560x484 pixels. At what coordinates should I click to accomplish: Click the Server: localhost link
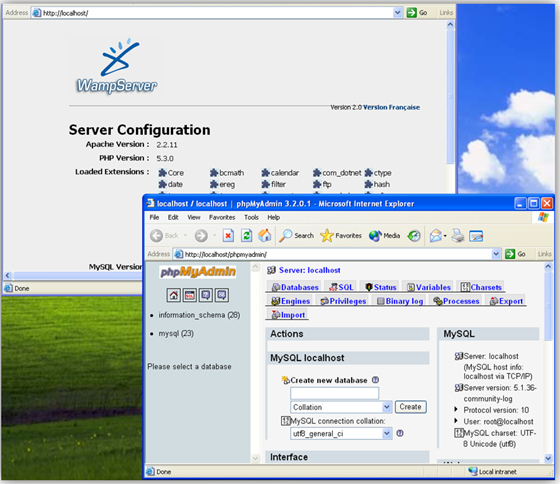(x=309, y=270)
